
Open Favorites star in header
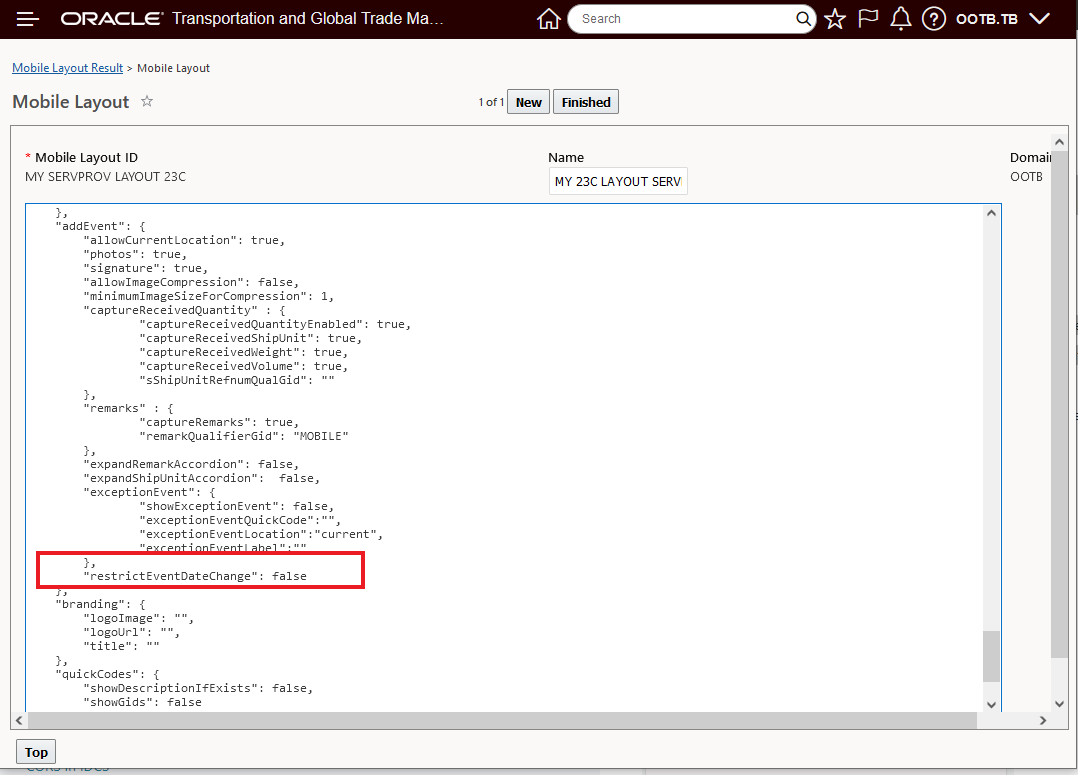(835, 19)
